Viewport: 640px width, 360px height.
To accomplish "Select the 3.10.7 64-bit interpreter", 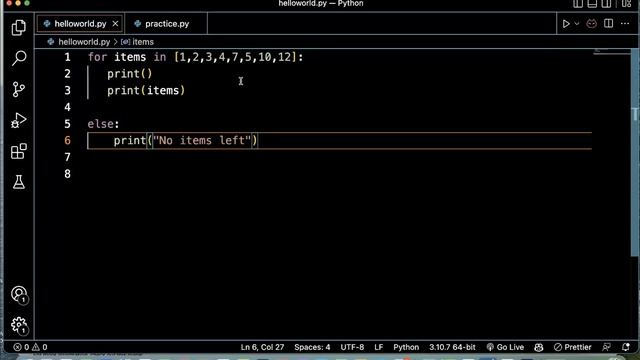I will click(x=452, y=347).
